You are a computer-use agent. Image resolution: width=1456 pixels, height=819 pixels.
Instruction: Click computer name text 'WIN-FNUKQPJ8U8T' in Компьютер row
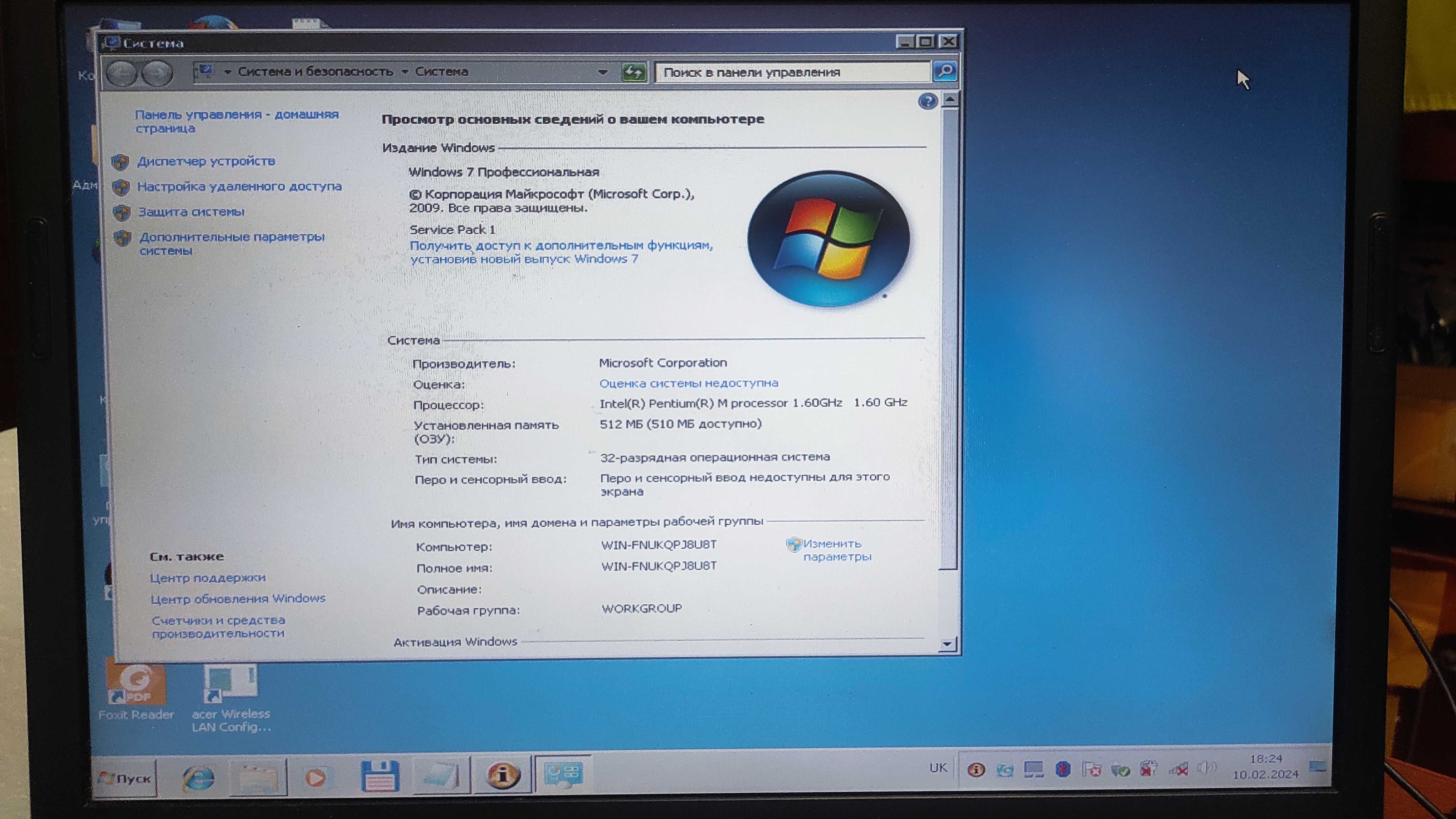pos(659,545)
